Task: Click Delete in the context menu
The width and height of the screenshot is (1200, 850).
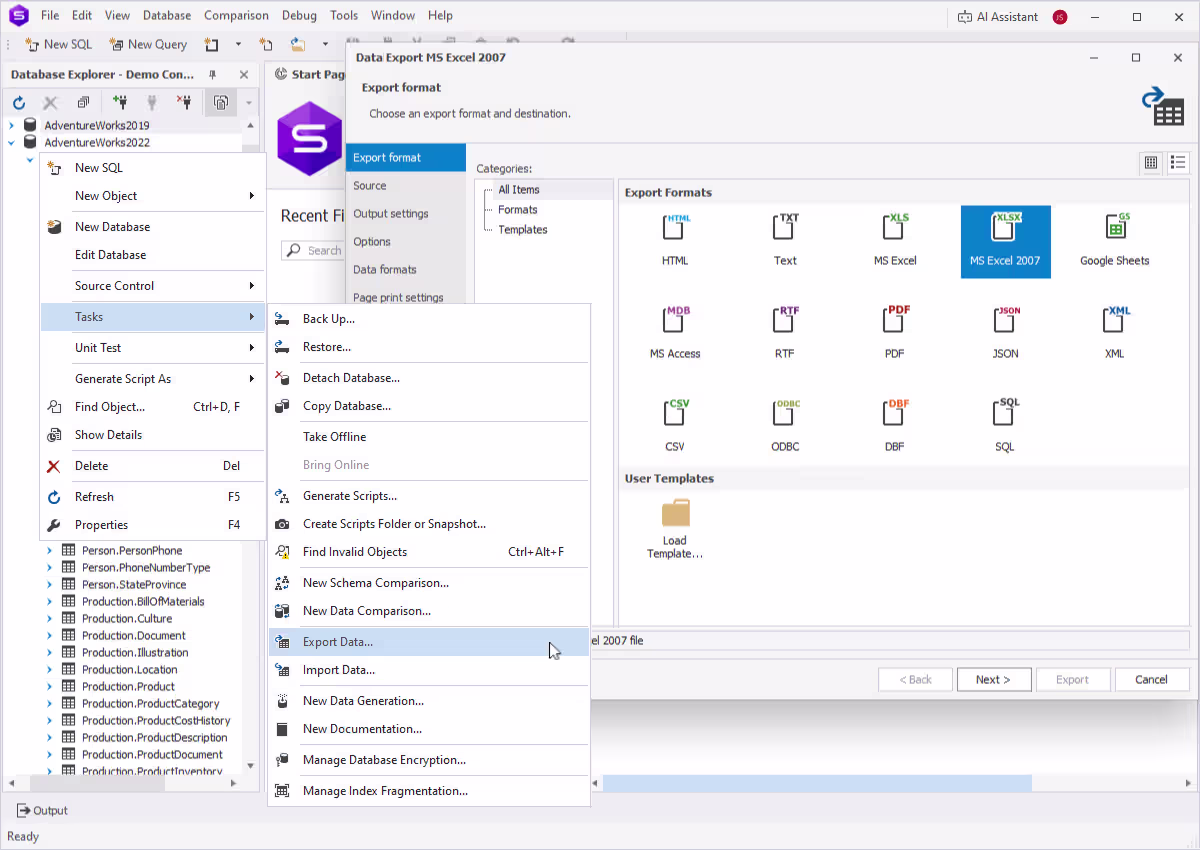Action: (x=153, y=466)
